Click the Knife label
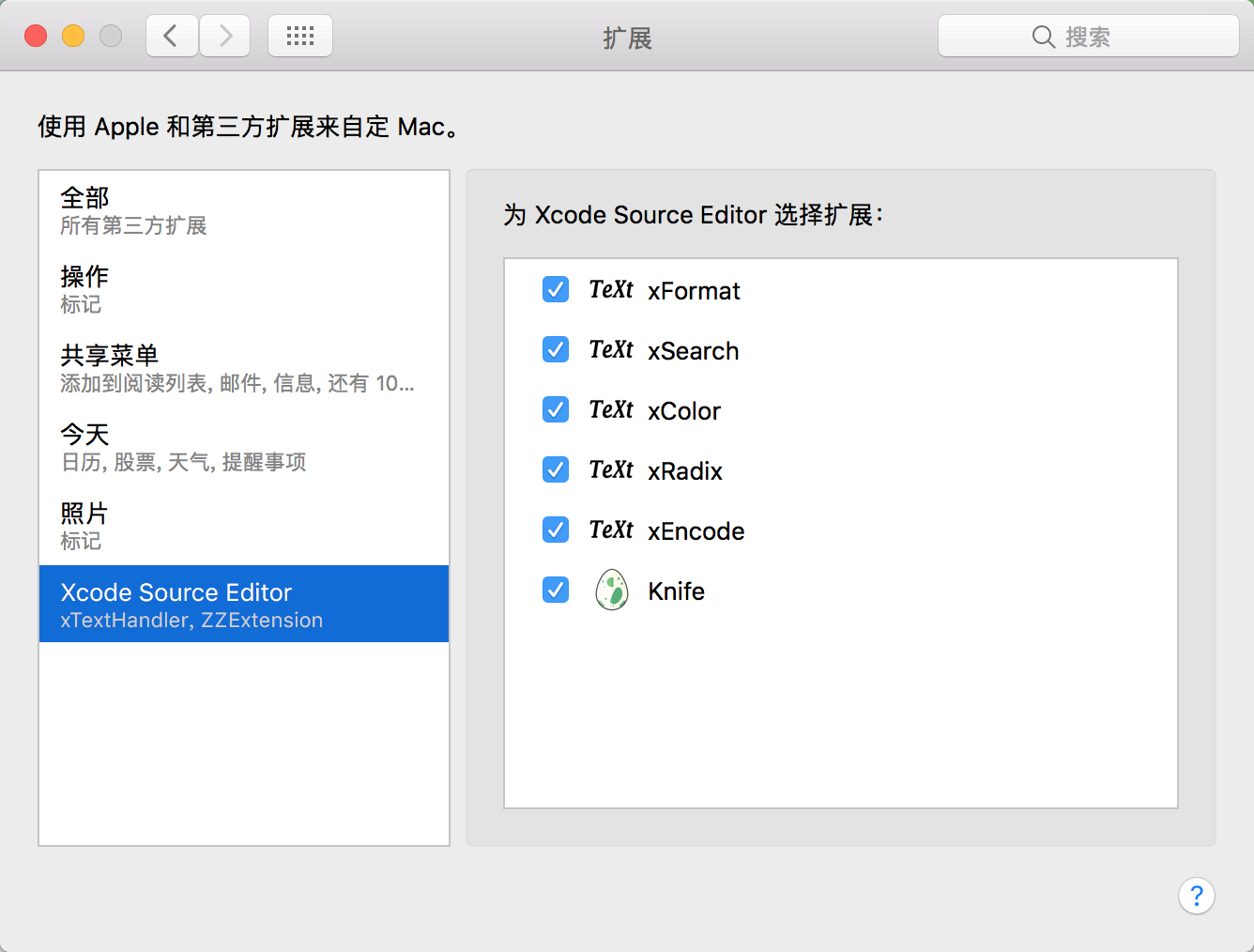This screenshot has width=1254, height=952. 676,591
